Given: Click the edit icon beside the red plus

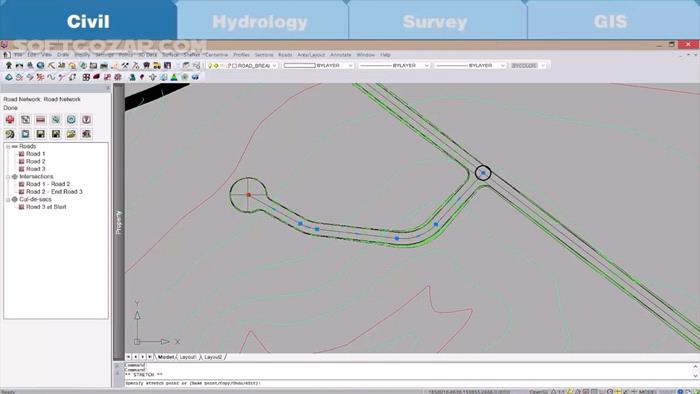Looking at the screenshot, I should coord(25,120).
